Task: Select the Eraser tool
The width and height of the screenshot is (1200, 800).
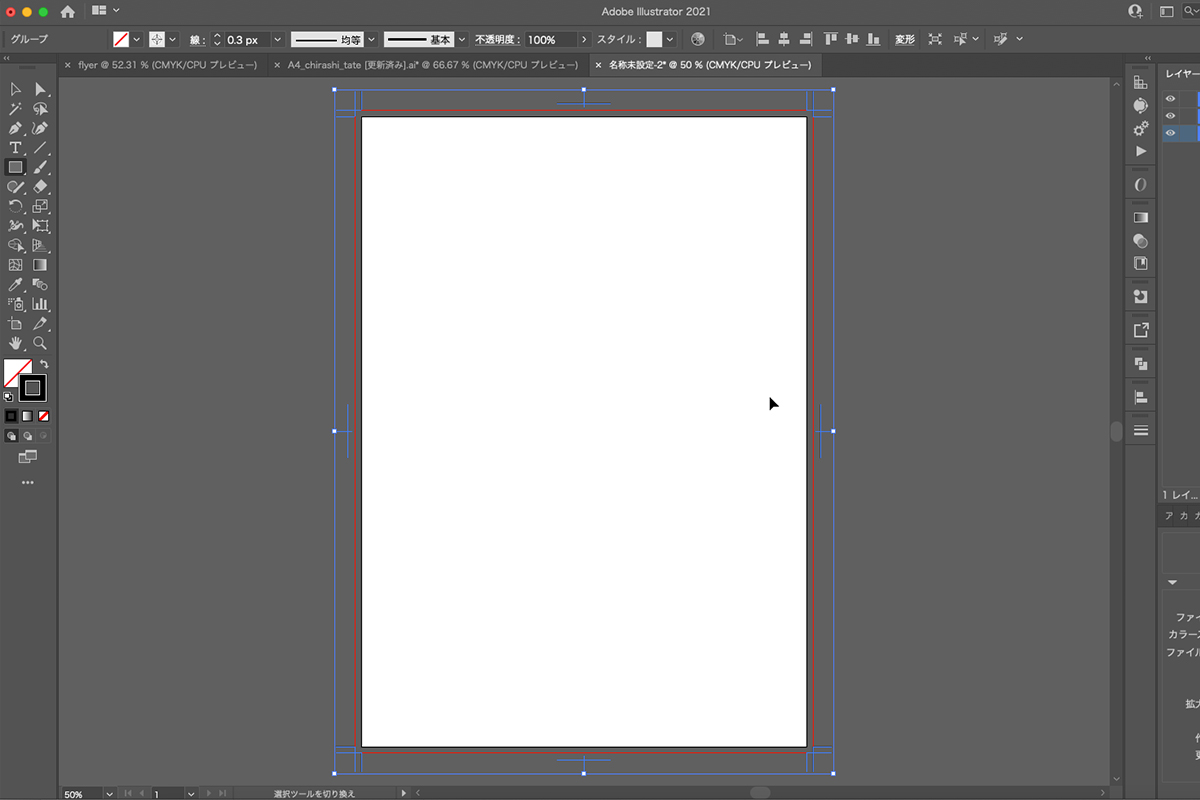Action: [40, 187]
